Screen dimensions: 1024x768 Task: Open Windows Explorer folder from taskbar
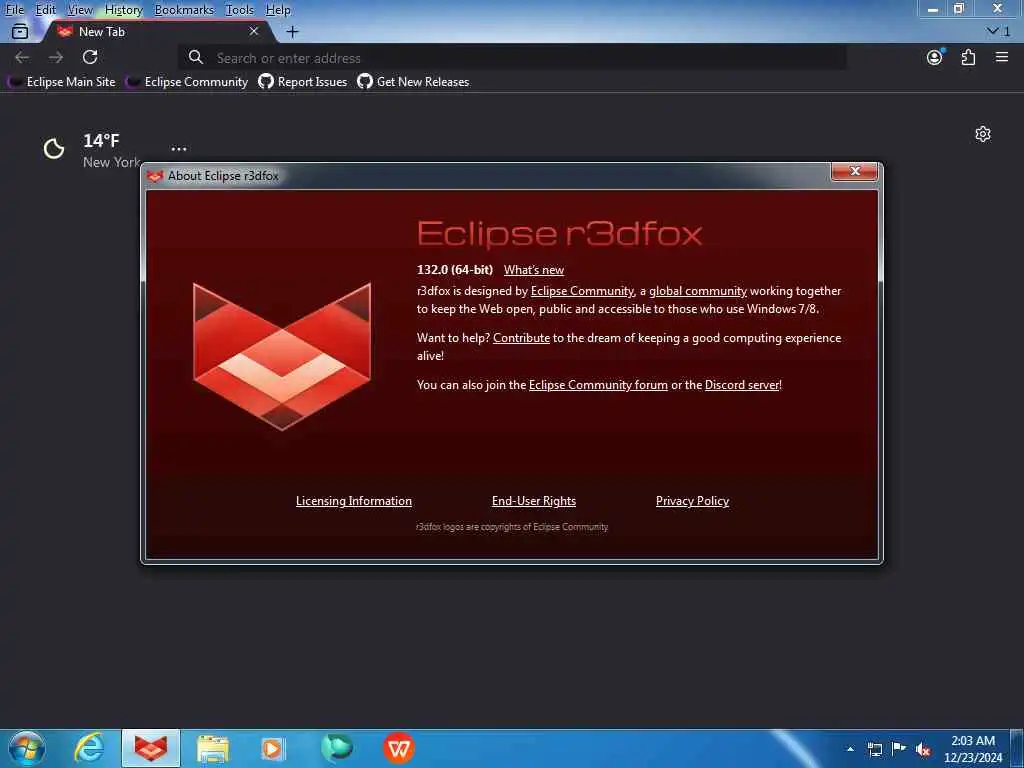tap(213, 748)
